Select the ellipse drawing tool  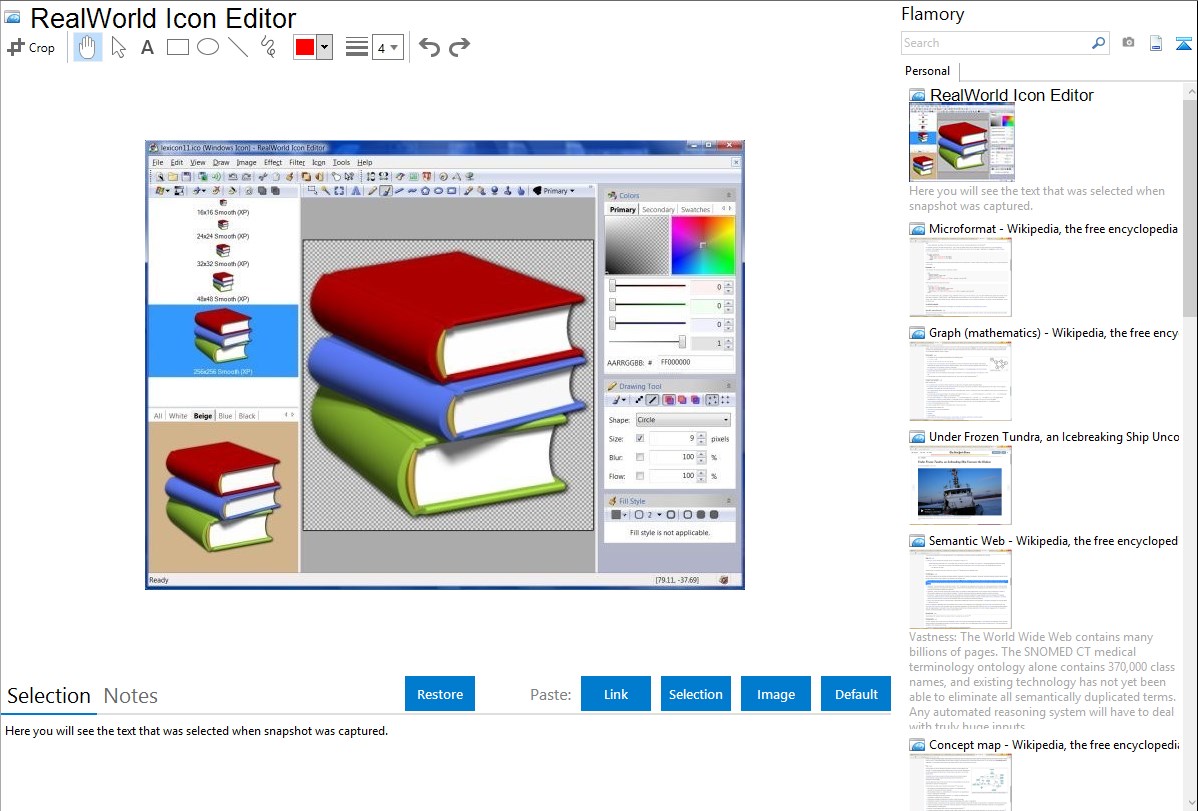[208, 47]
